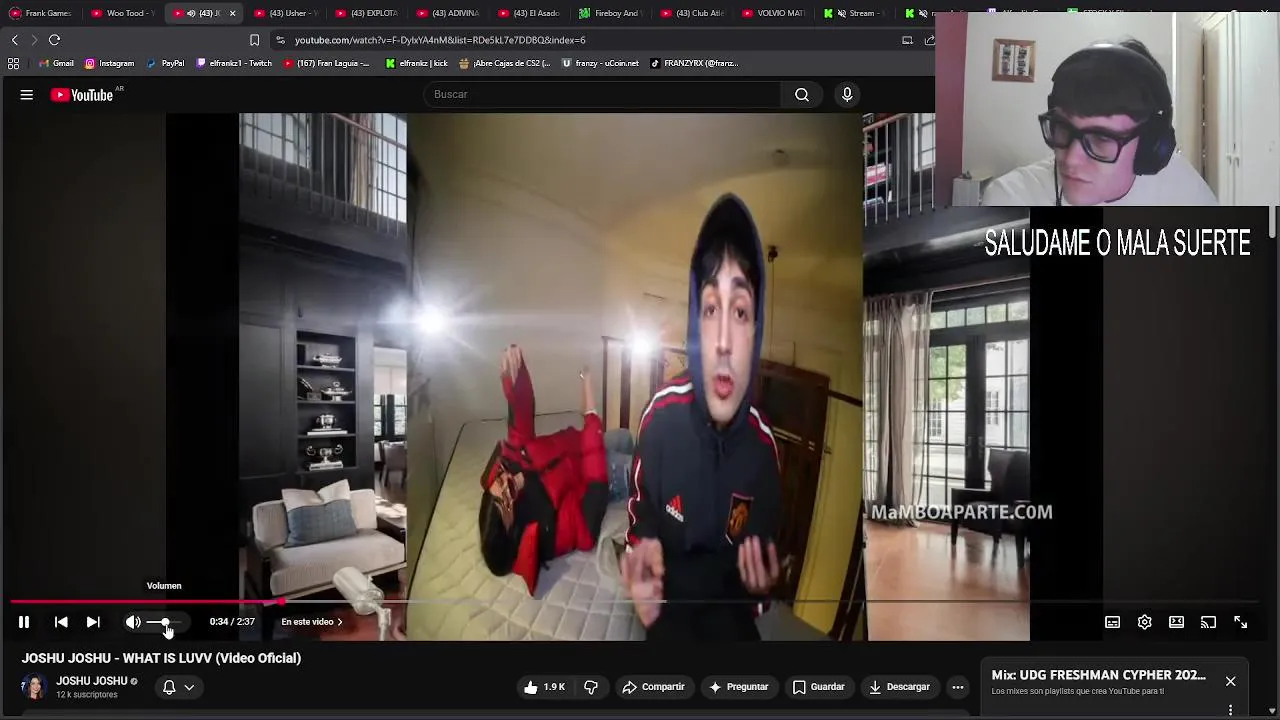Screen dimensions: 1280x720
Task: Skip to the next video in playlist
Action: pos(93,622)
